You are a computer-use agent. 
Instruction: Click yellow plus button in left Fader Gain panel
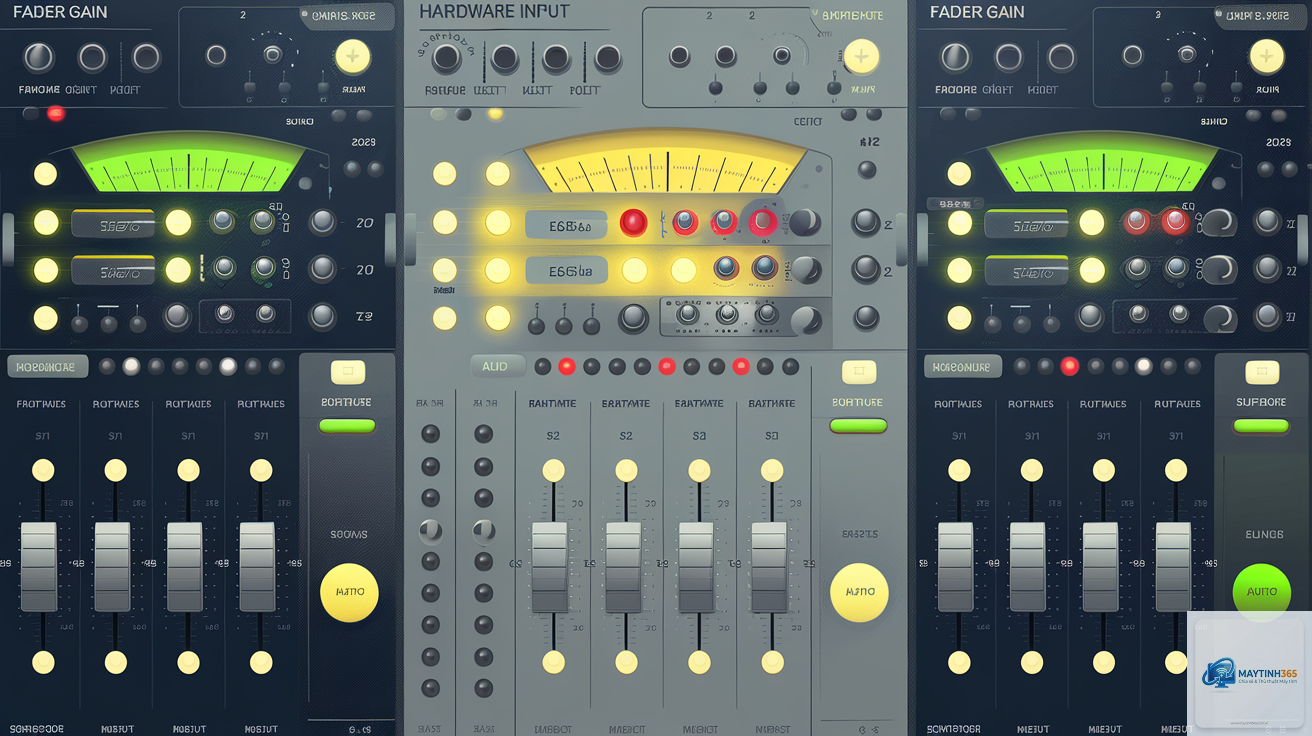pos(352,57)
